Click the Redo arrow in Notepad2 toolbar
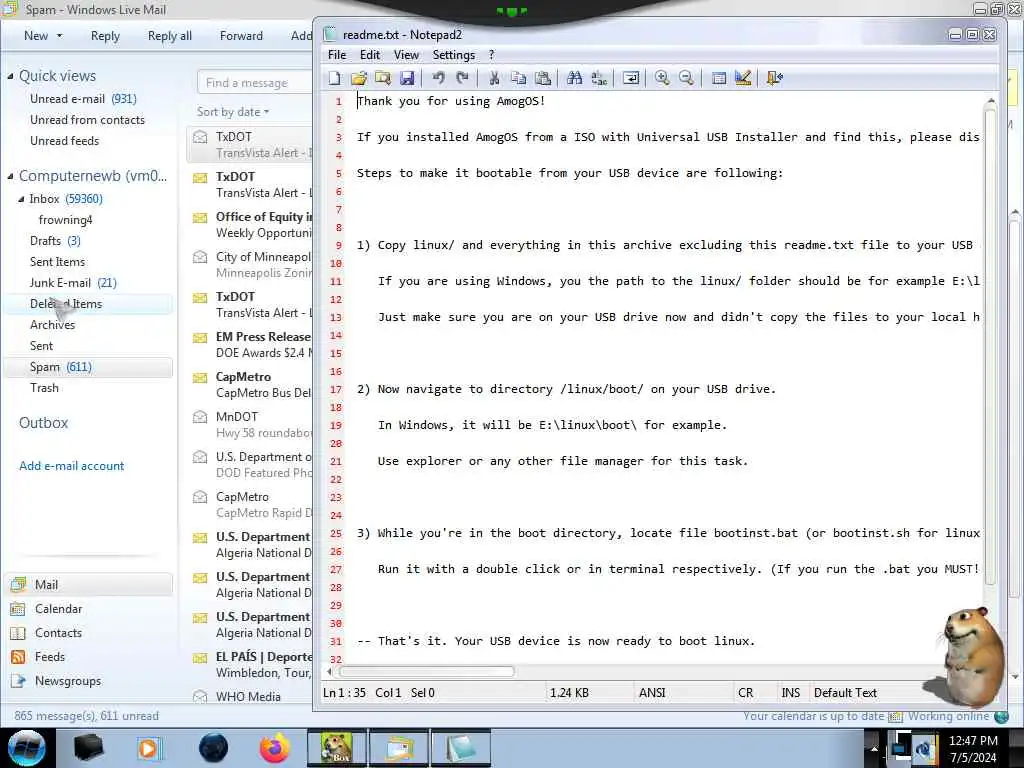Image resolution: width=1024 pixels, height=768 pixels. (462, 78)
